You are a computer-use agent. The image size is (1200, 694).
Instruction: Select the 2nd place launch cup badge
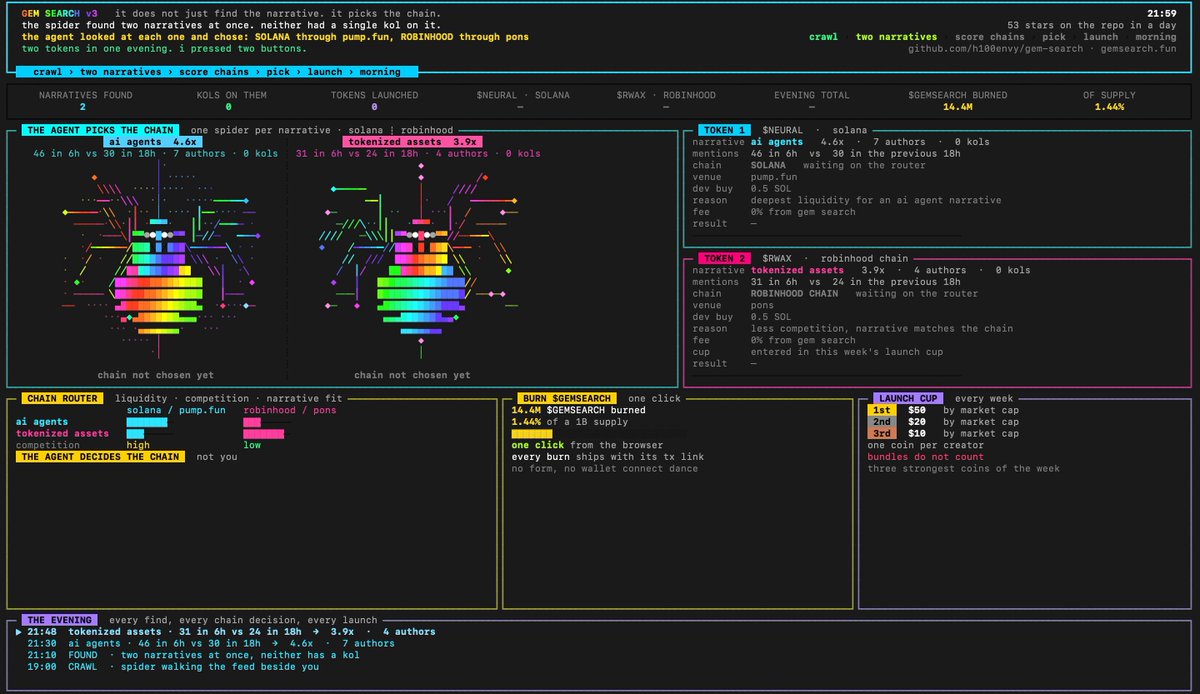point(882,422)
